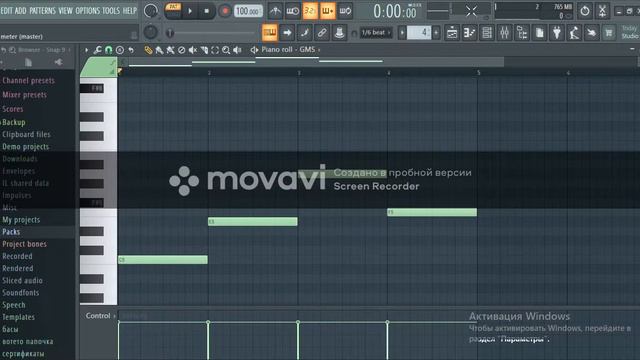Choose the Select marquee tool

[x=215, y=50]
